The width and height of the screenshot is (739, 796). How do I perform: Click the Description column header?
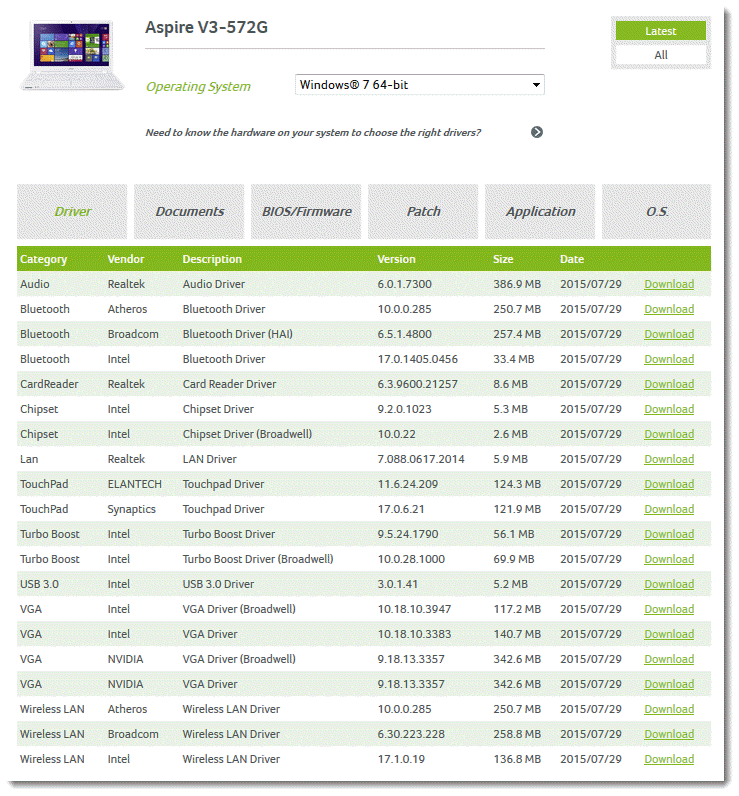pos(212,259)
